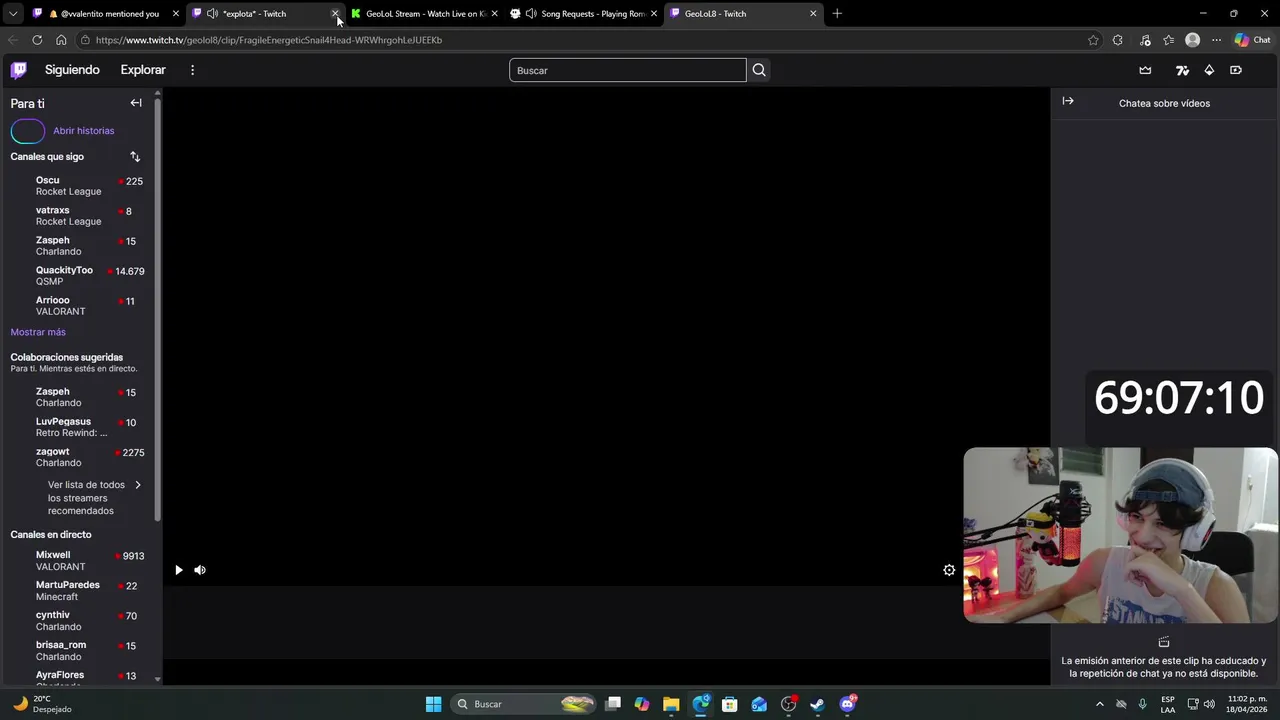Viewport: 1280px width, 720px height.
Task: Open LuvPegasus suggested channel
Action: 80,427
